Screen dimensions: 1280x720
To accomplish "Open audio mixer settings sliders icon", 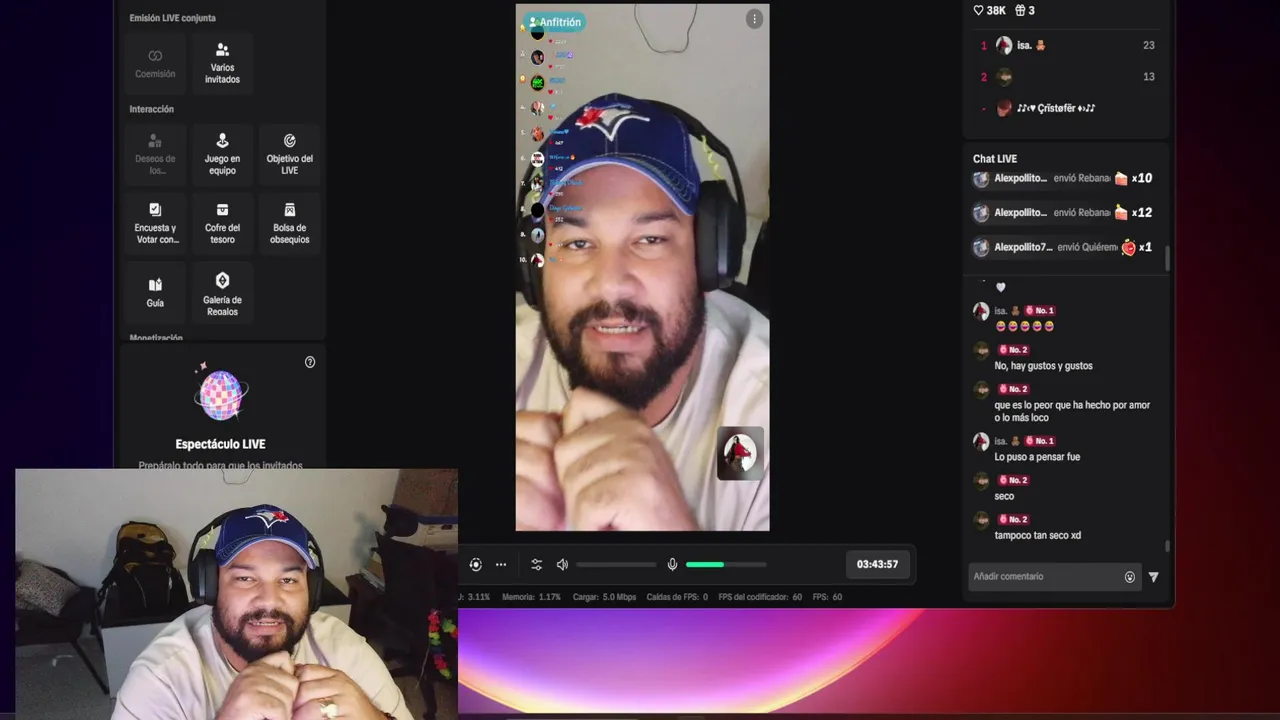I will [x=536, y=564].
